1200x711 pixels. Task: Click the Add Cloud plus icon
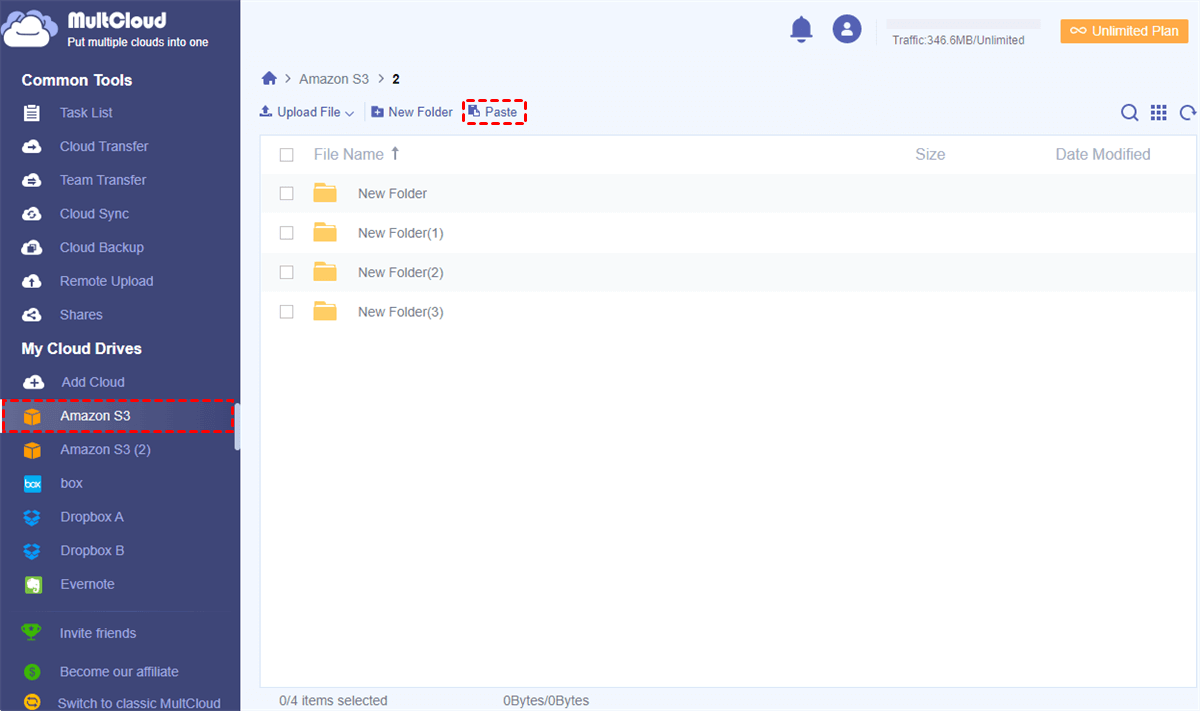(33, 382)
